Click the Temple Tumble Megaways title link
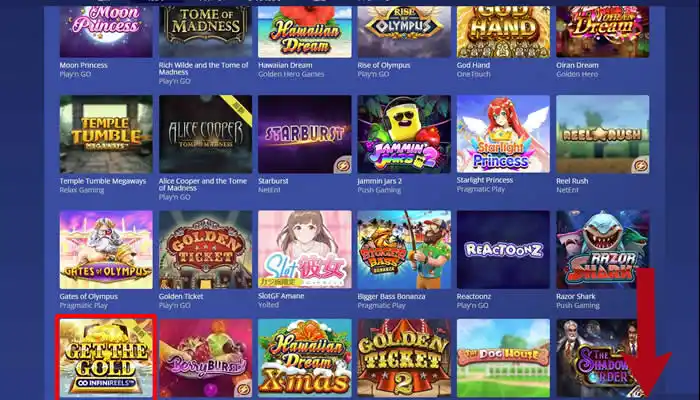 point(103,181)
